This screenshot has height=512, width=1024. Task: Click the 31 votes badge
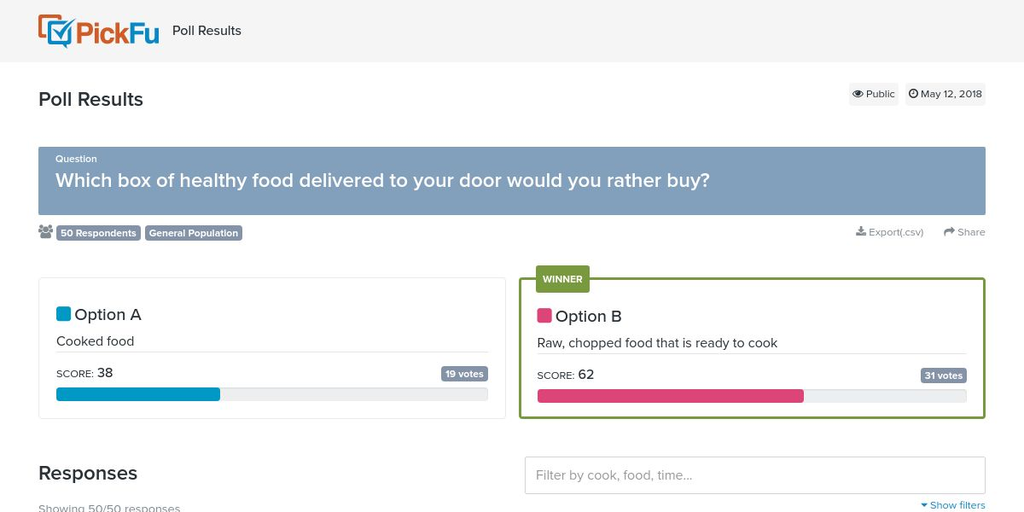click(x=944, y=376)
